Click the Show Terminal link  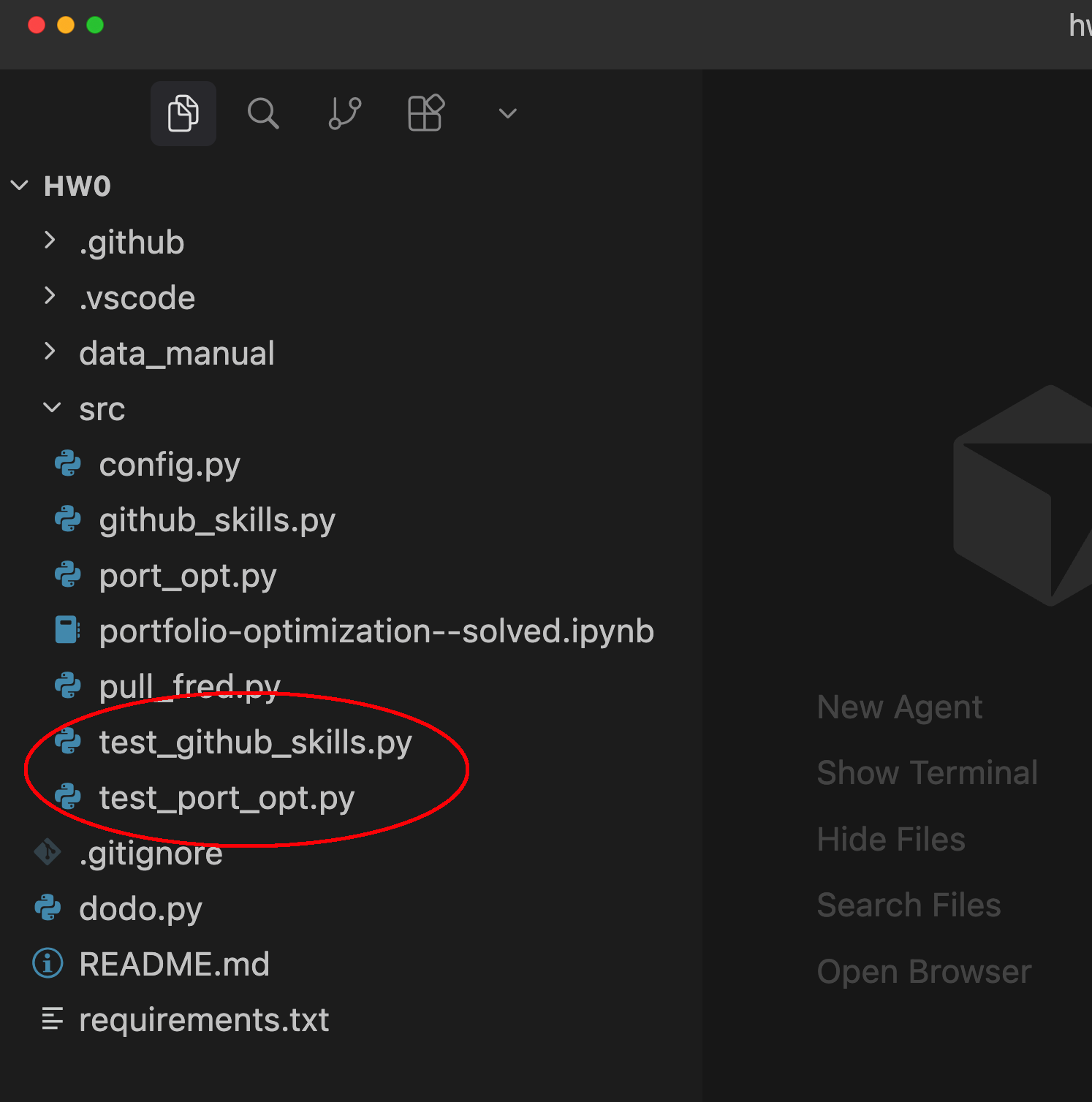[927, 773]
